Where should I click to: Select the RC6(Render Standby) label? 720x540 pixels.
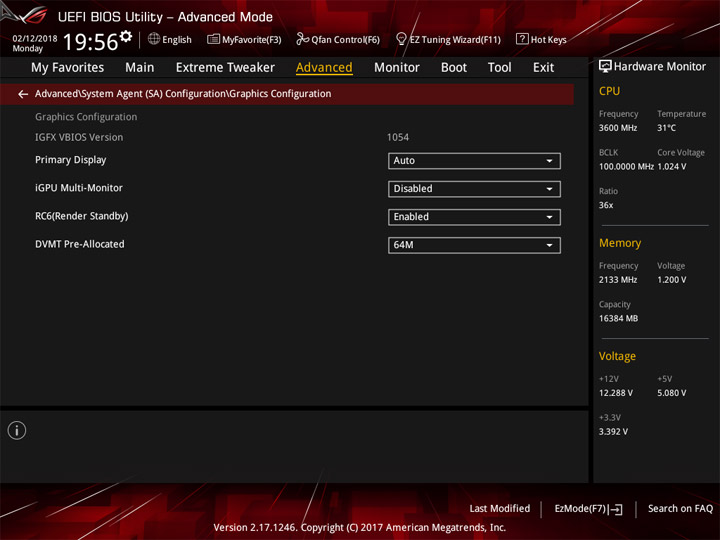point(82,216)
